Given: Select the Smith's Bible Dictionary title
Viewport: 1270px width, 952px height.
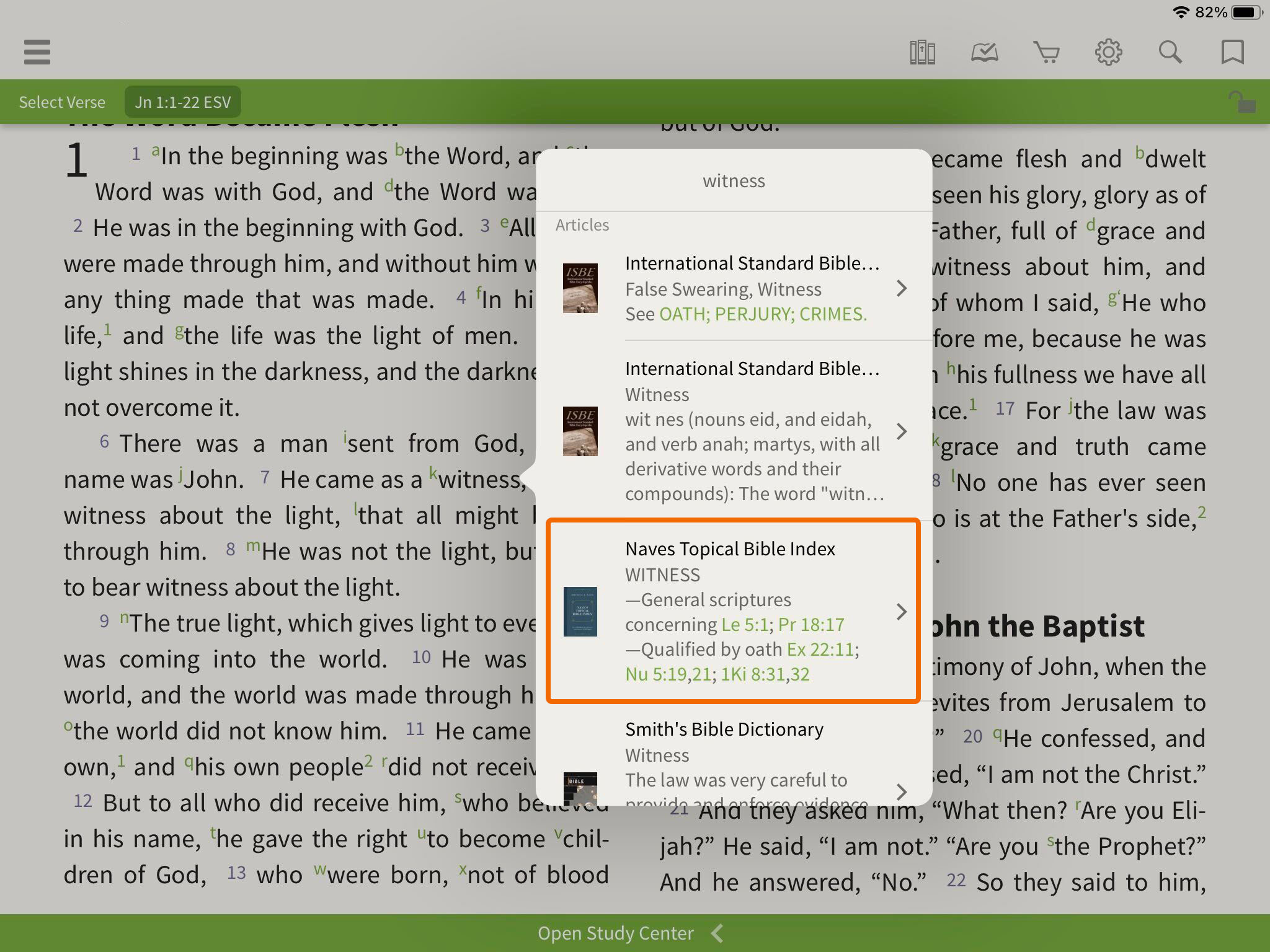Looking at the screenshot, I should pyautogui.click(x=724, y=729).
